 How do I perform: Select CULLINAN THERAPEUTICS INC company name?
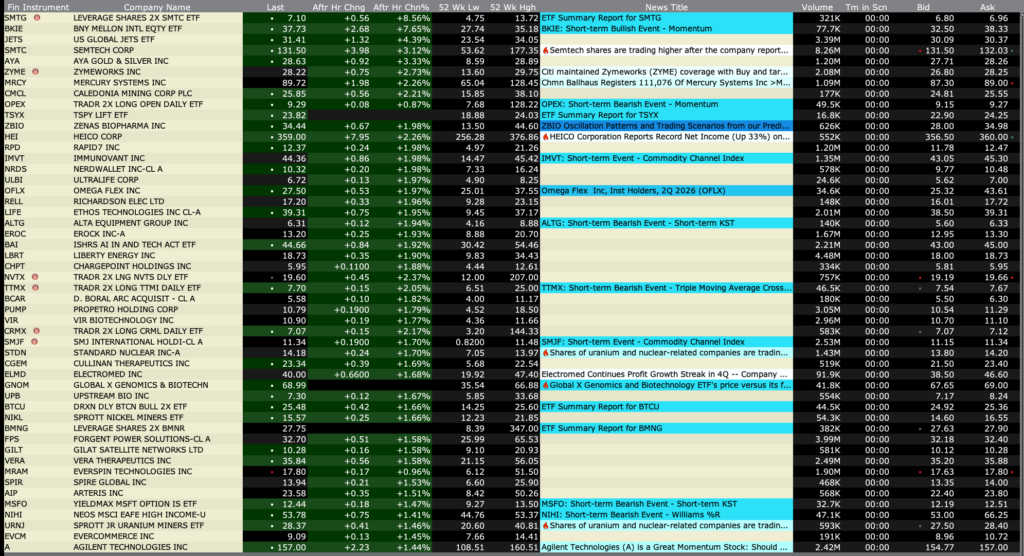tap(131, 363)
